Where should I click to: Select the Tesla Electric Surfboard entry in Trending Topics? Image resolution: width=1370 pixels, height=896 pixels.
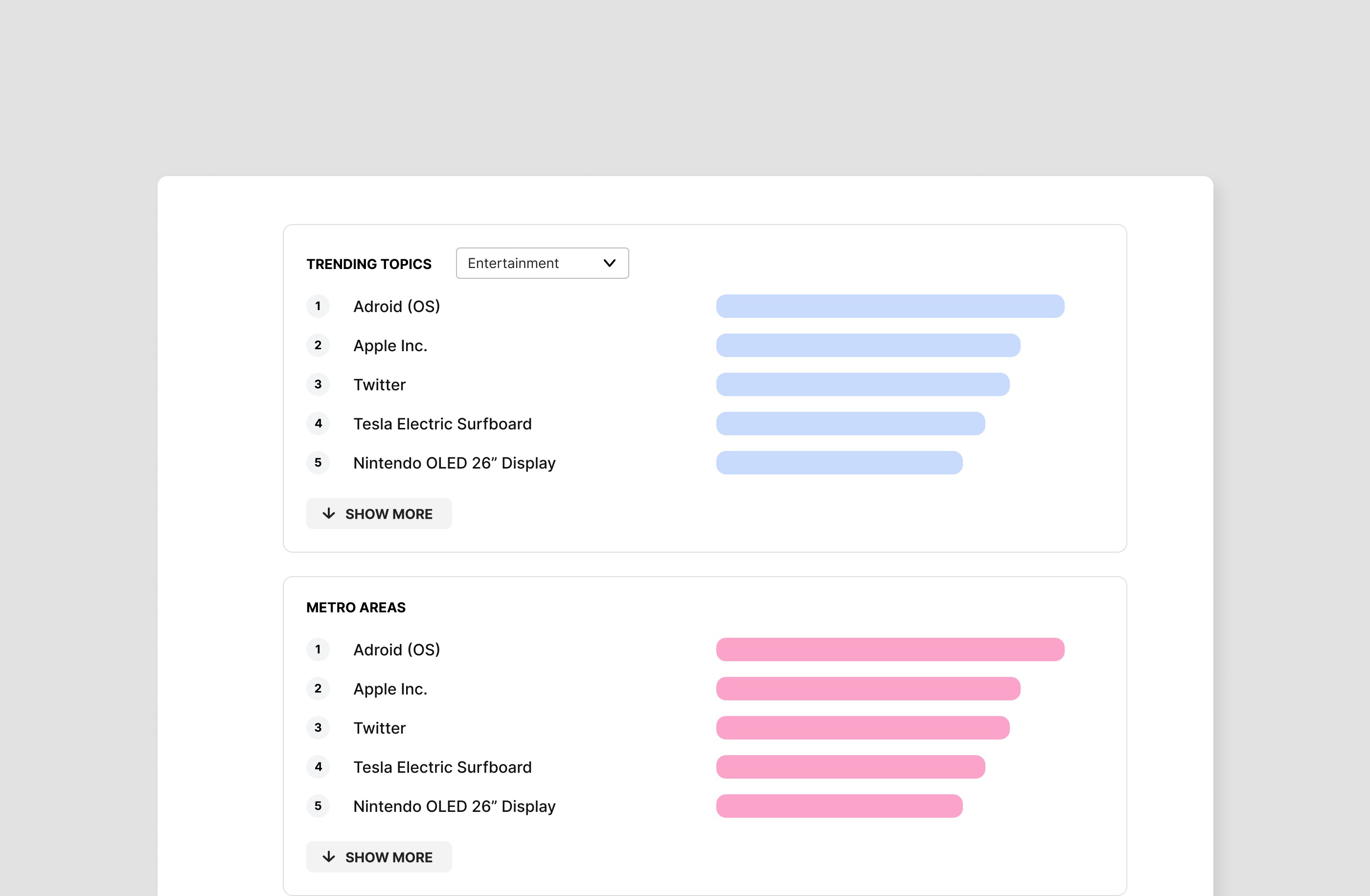442,424
